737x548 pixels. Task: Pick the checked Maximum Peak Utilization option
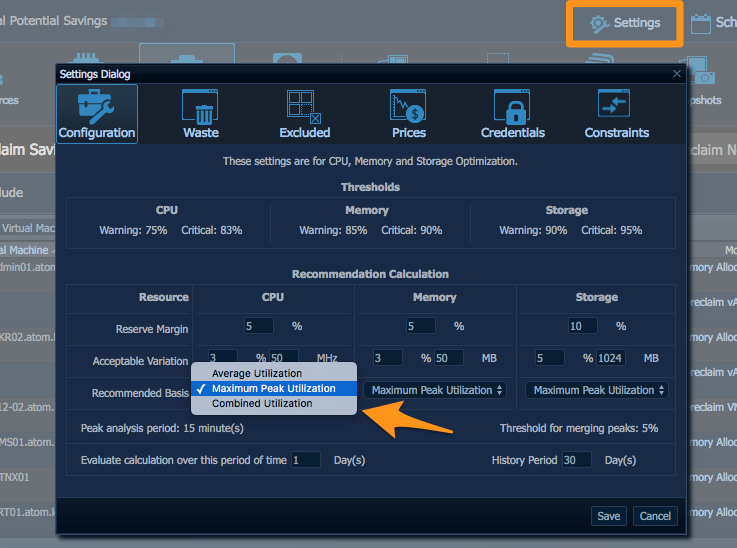pos(273,389)
